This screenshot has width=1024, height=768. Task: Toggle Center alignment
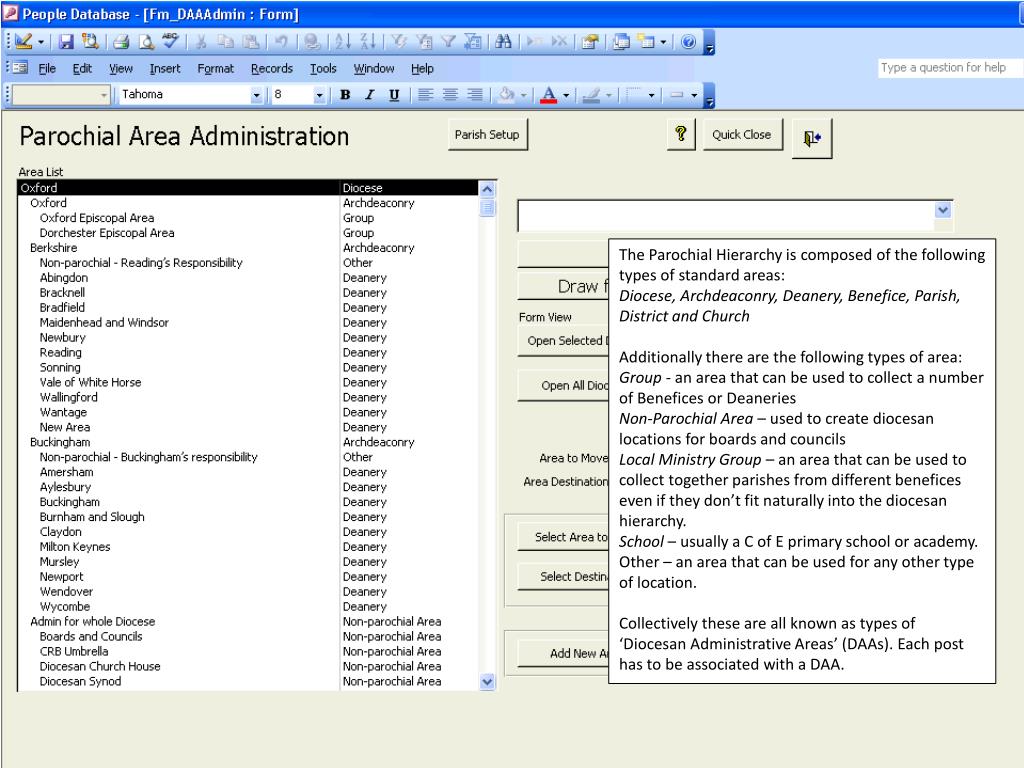coord(450,95)
